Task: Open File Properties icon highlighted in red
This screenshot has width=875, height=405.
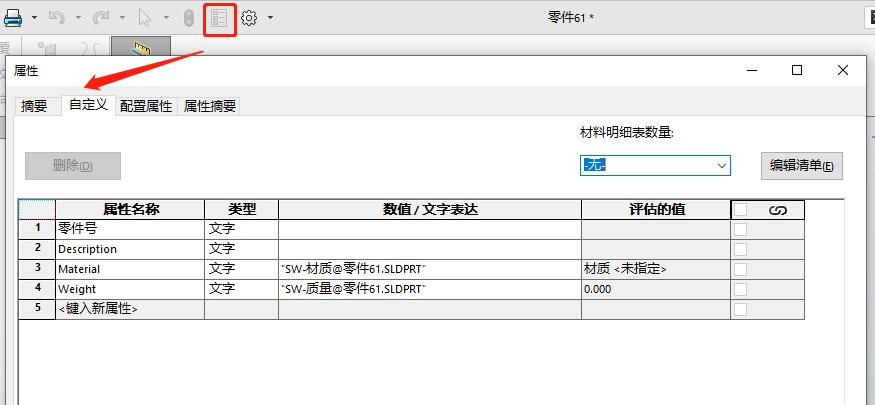Action: (x=219, y=18)
